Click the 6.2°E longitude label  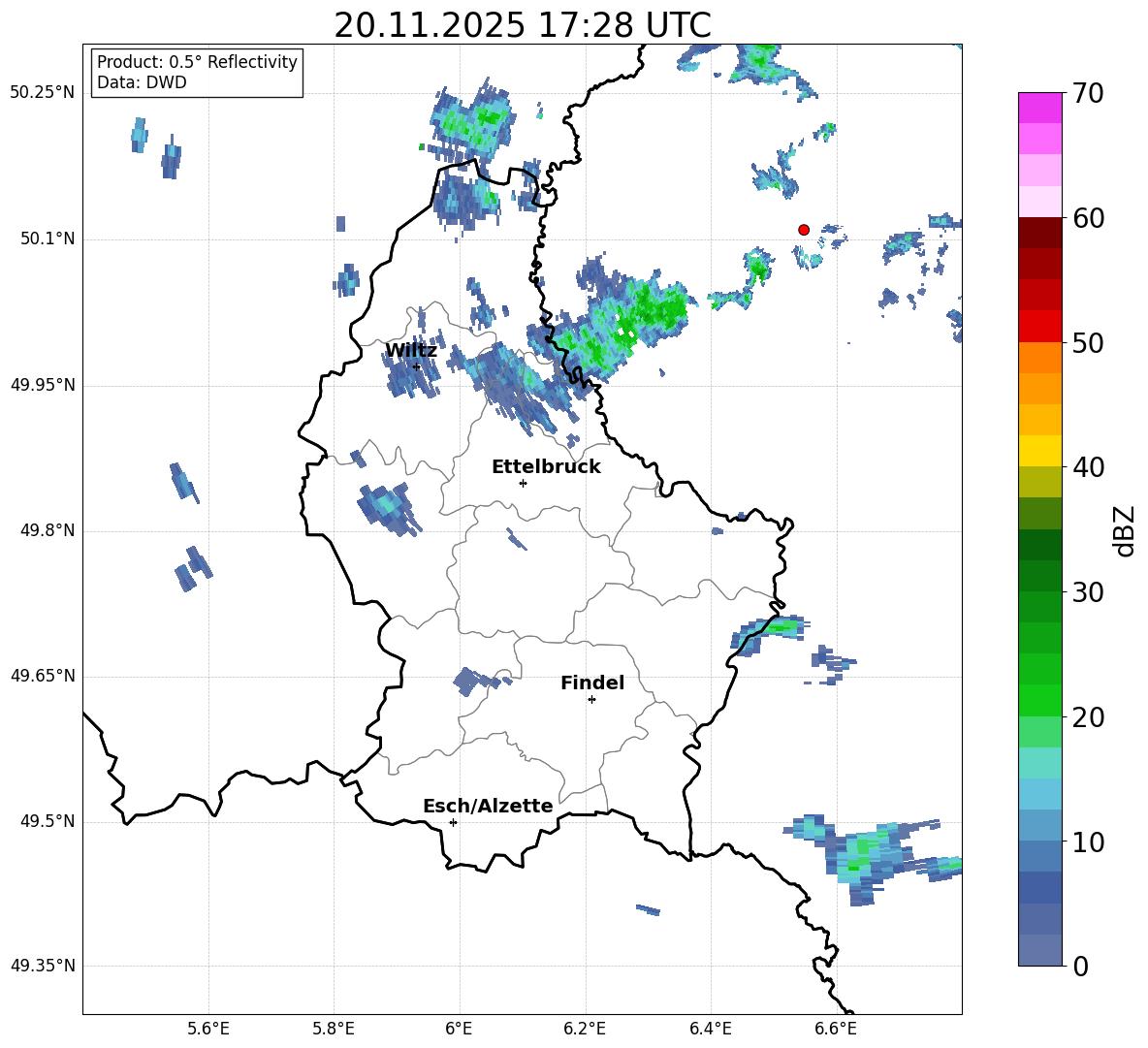(585, 1029)
